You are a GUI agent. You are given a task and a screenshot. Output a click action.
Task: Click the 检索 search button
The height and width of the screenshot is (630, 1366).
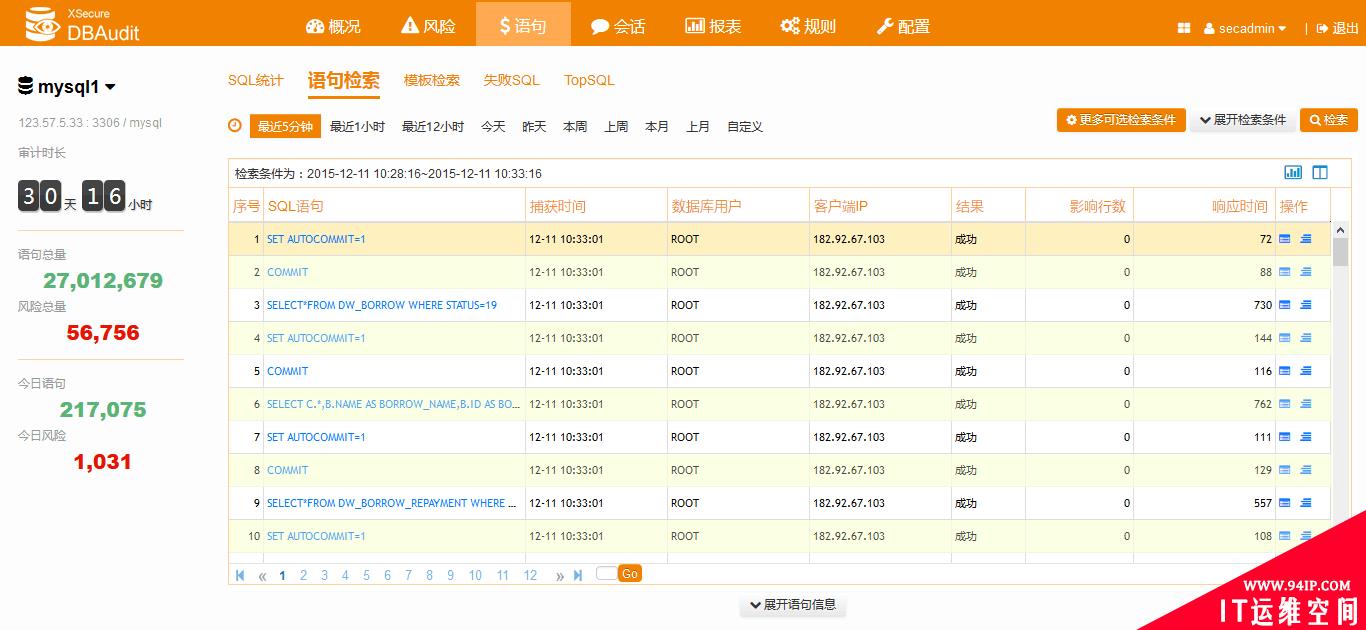point(1328,120)
